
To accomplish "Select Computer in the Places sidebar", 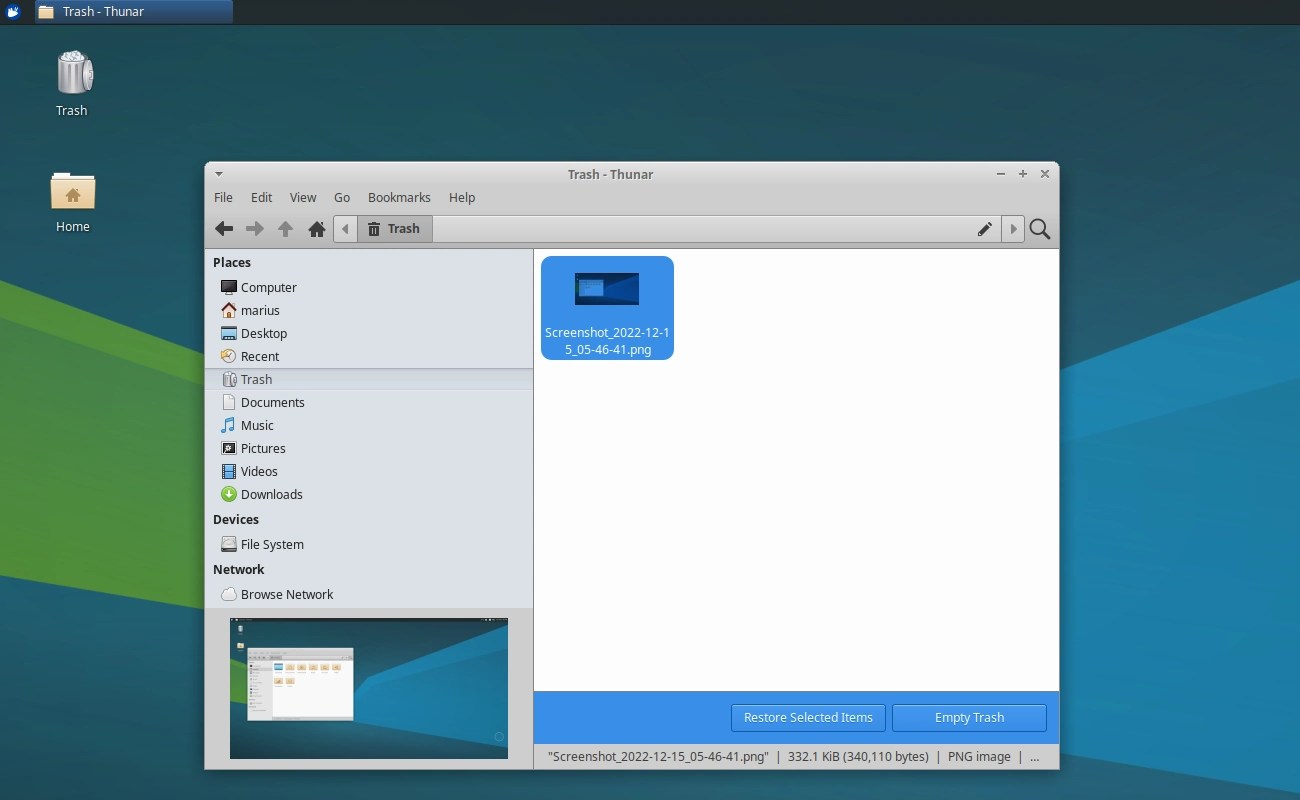I will pyautogui.click(x=369, y=287).
